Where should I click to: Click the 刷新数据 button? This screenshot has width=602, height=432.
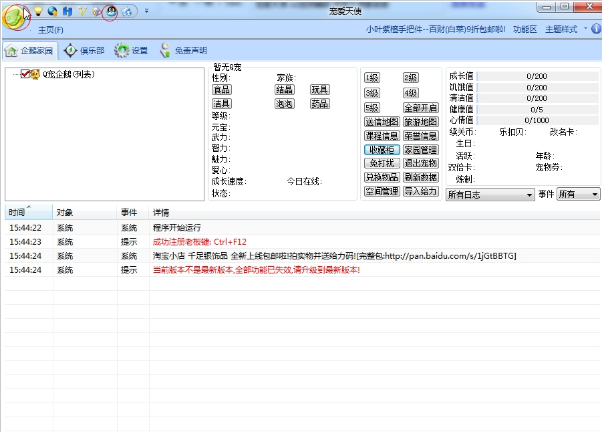(x=420, y=177)
